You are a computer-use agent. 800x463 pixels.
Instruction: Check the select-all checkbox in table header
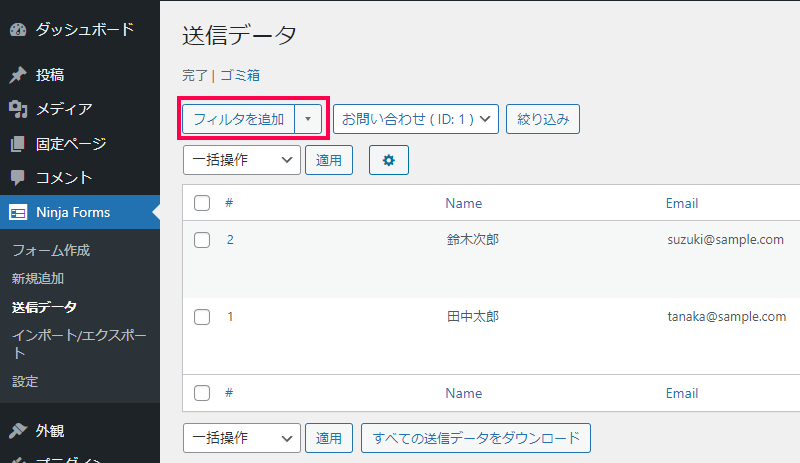tap(202, 203)
